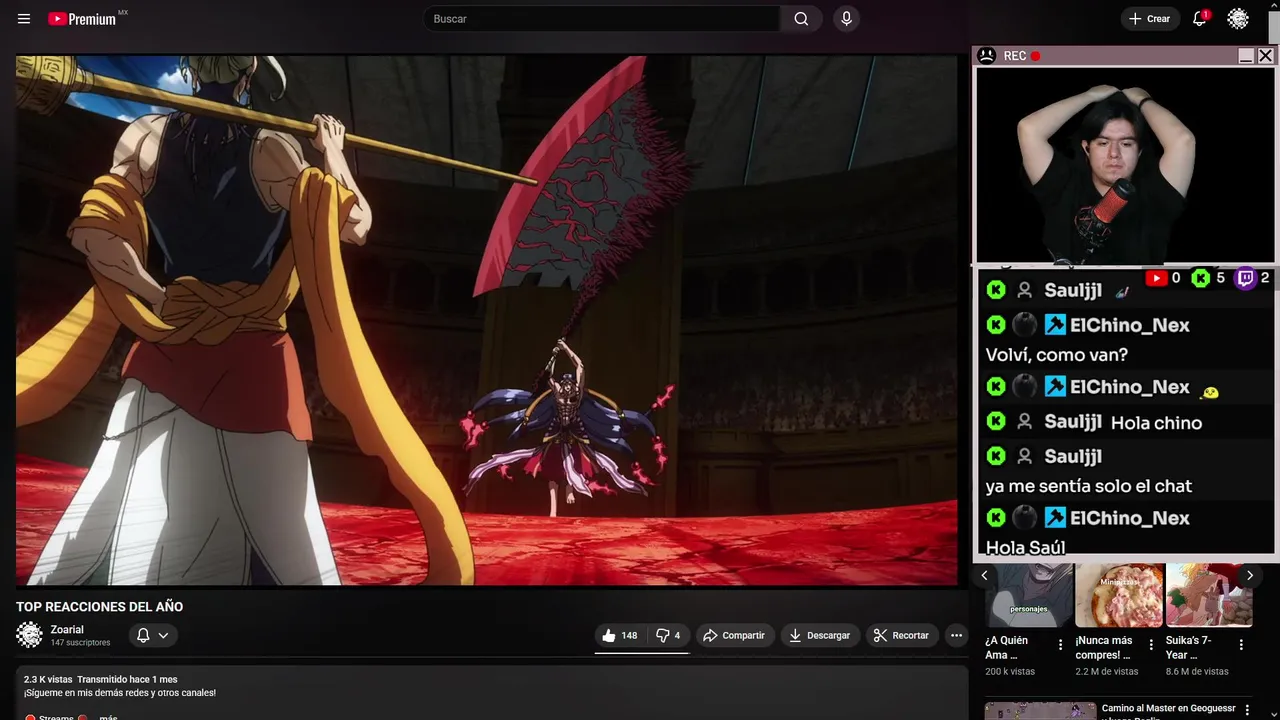This screenshot has height=720, width=1280.
Task: Open the ¡Nunca más compres! video thumbnail
Action: 1119,595
